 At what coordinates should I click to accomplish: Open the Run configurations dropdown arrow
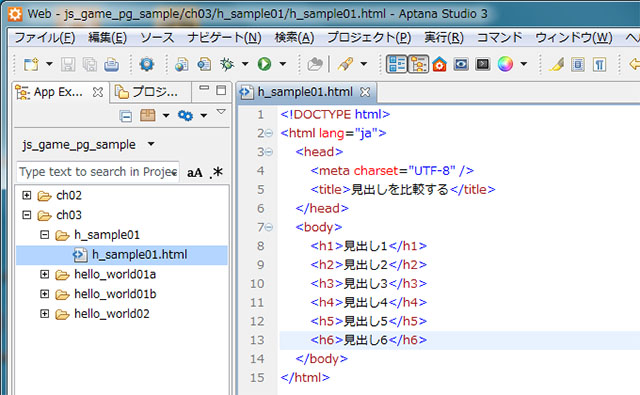tap(282, 64)
